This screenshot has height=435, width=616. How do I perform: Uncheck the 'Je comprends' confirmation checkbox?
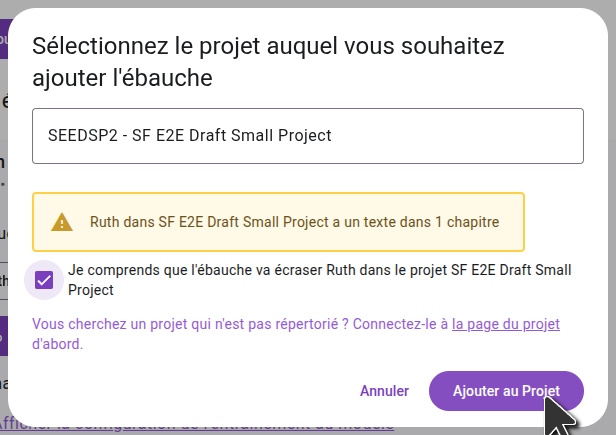(44, 280)
